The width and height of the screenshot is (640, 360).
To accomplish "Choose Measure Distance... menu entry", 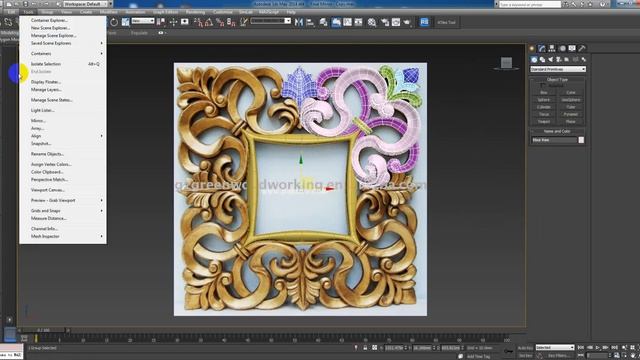I will 63,218.
